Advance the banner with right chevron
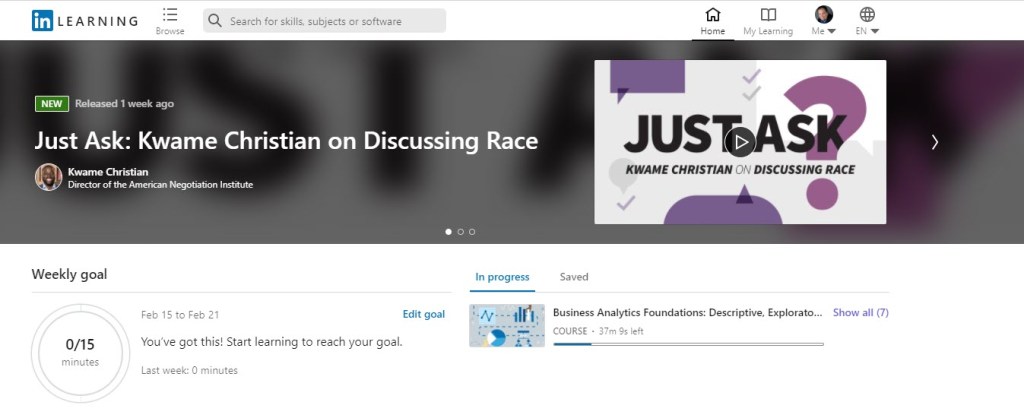The width and height of the screenshot is (1024, 418). 935,142
